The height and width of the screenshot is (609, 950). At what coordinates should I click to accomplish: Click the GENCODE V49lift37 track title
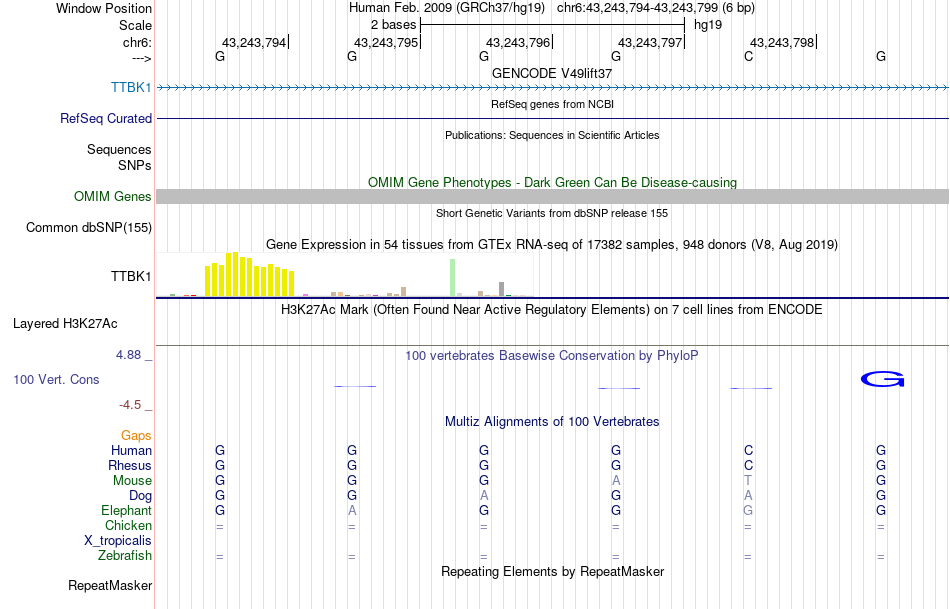551,73
